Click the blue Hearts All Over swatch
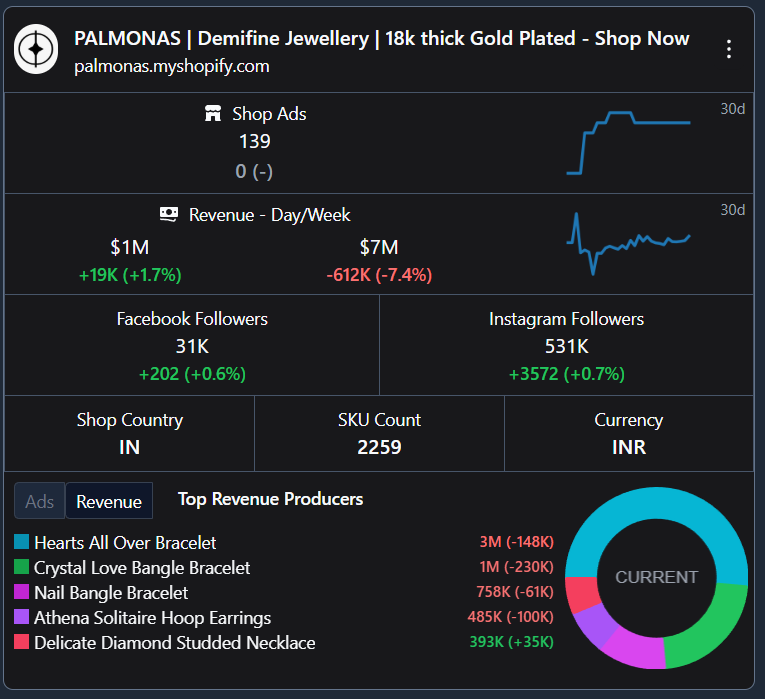 (21, 542)
